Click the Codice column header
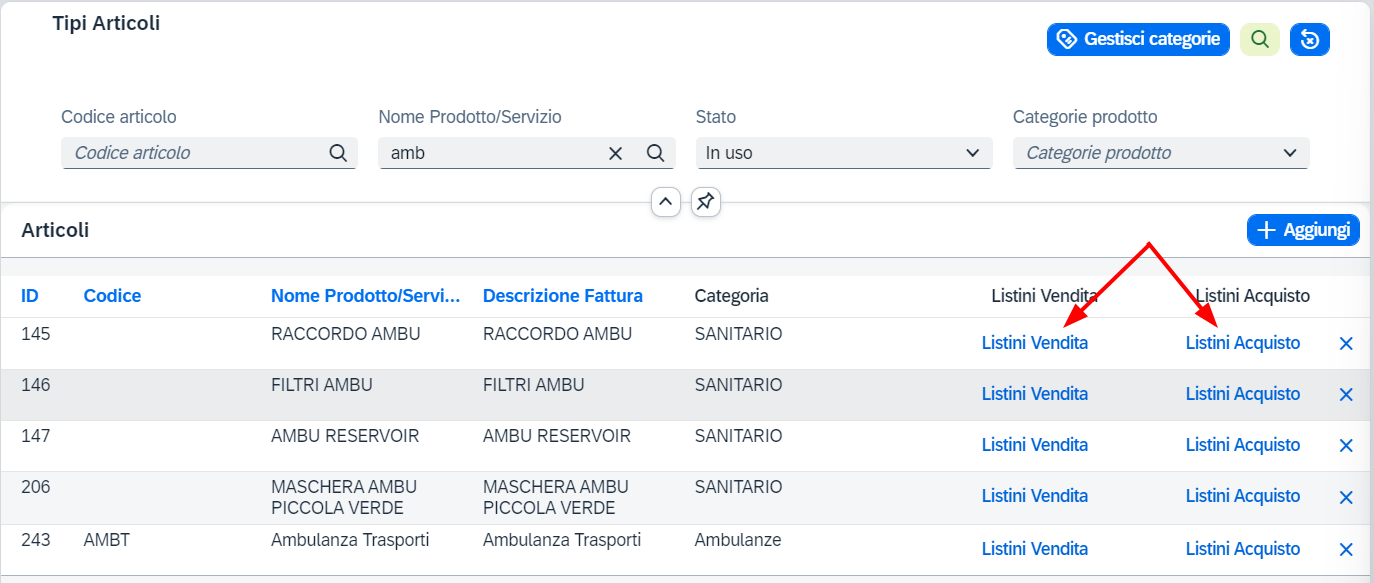1374x583 pixels. coord(112,296)
